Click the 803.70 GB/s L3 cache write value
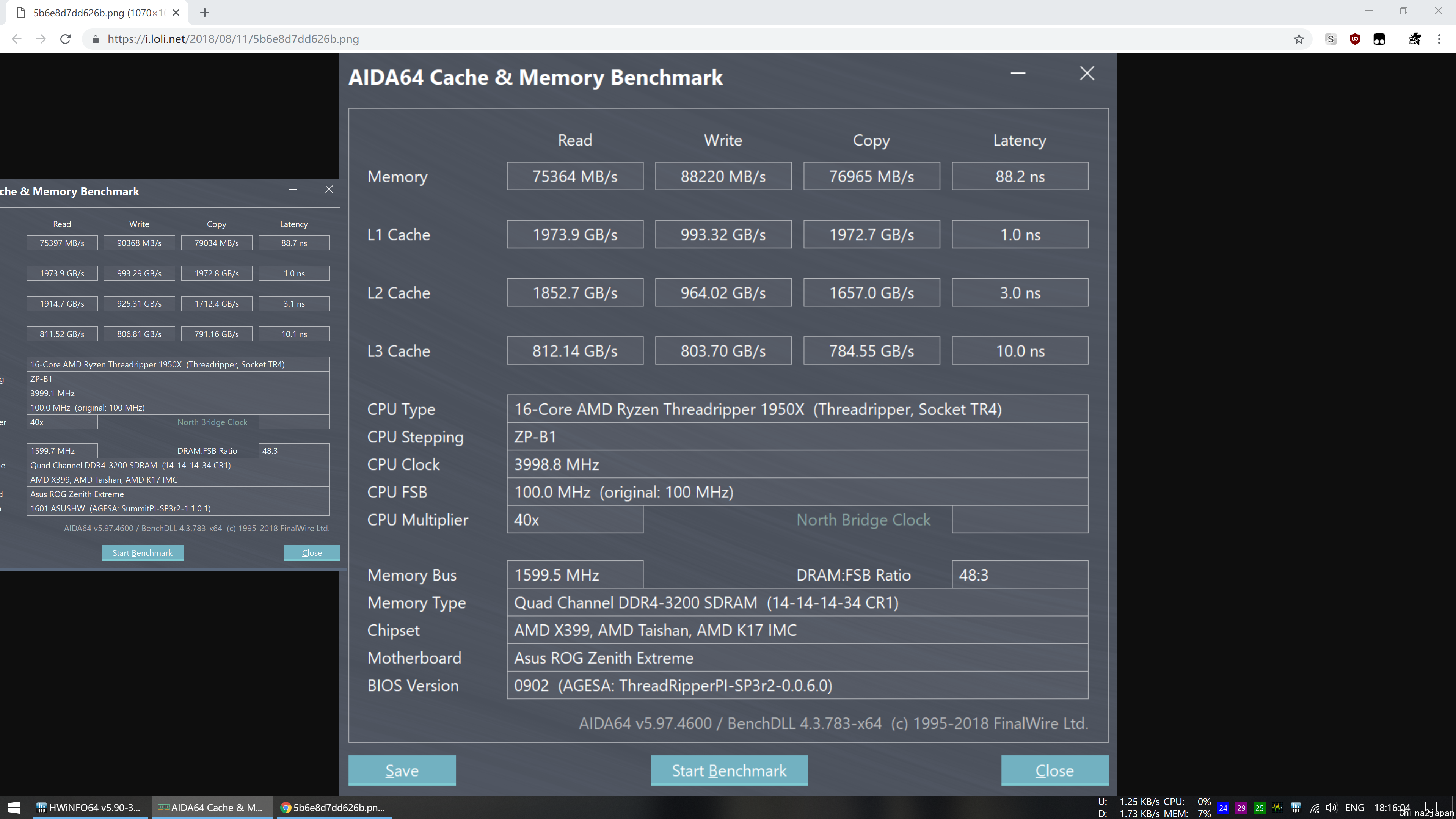1456x819 pixels. pos(723,351)
